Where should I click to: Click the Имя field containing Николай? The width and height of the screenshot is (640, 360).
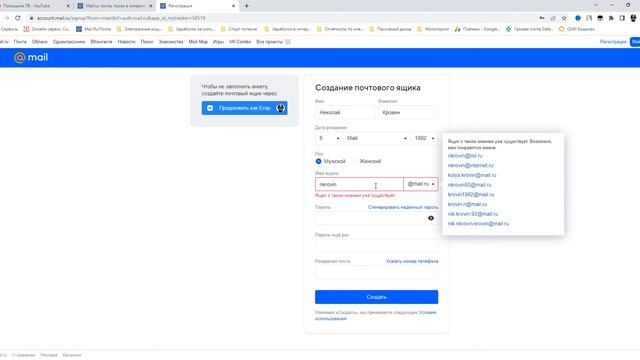tap(345, 112)
